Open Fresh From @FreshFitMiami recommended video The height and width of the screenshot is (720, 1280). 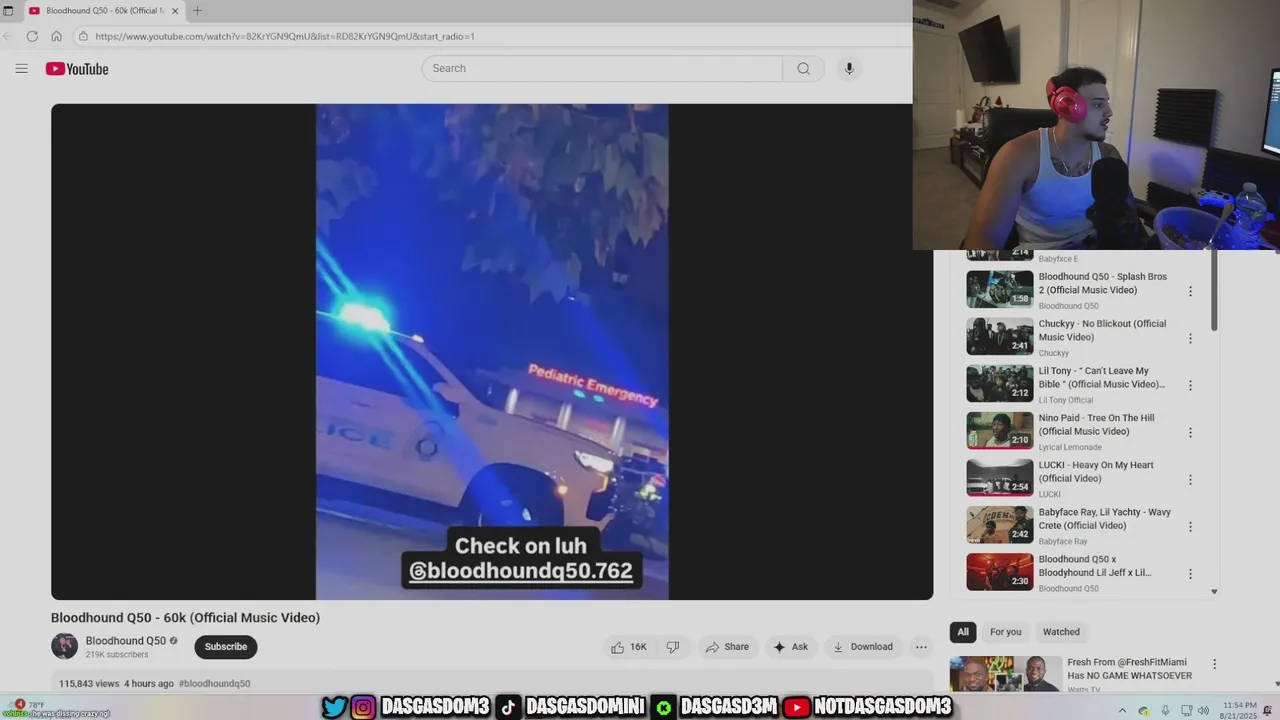pyautogui.click(x=1129, y=669)
